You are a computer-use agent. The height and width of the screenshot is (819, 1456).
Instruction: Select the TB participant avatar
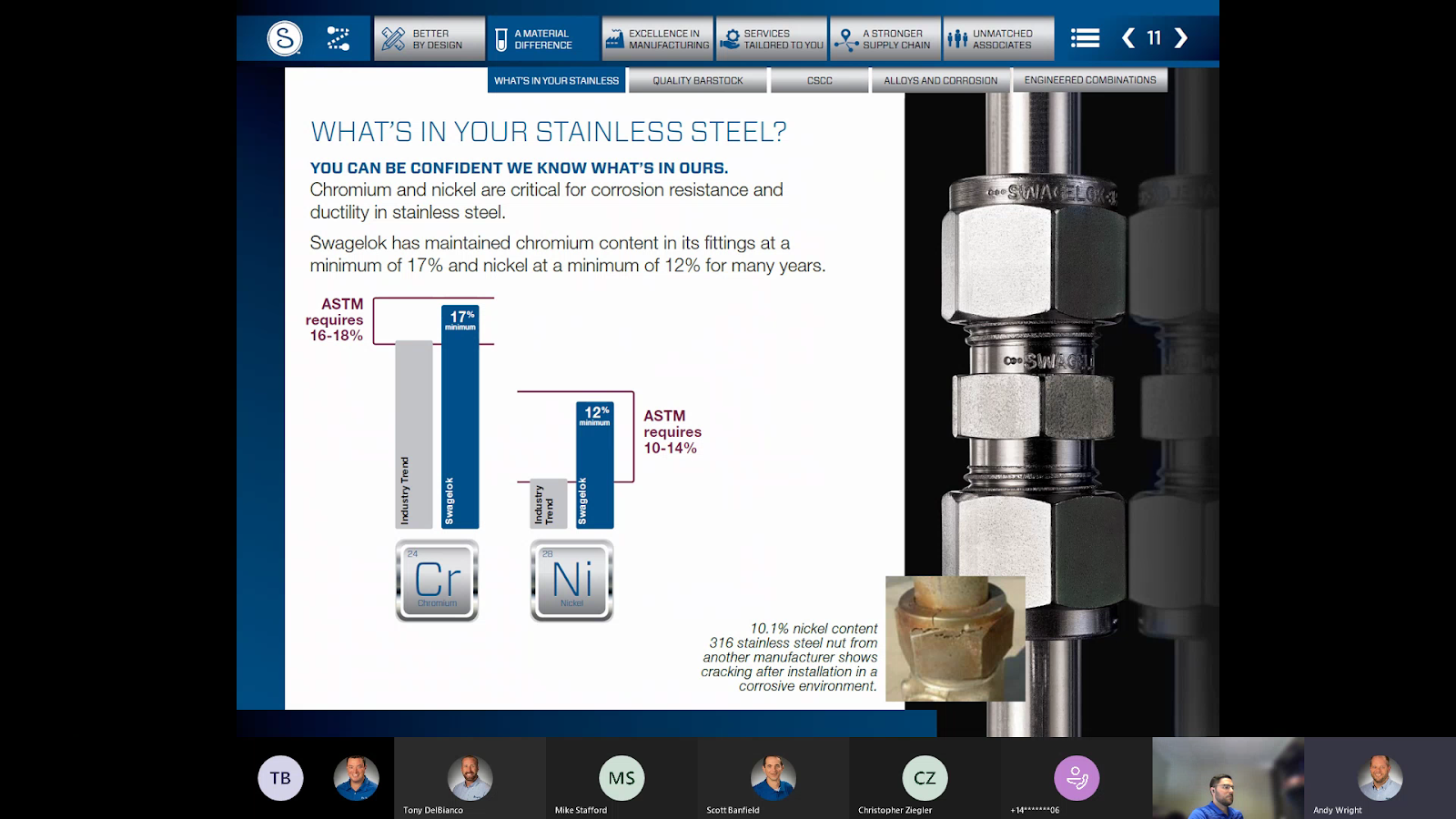[x=280, y=778]
